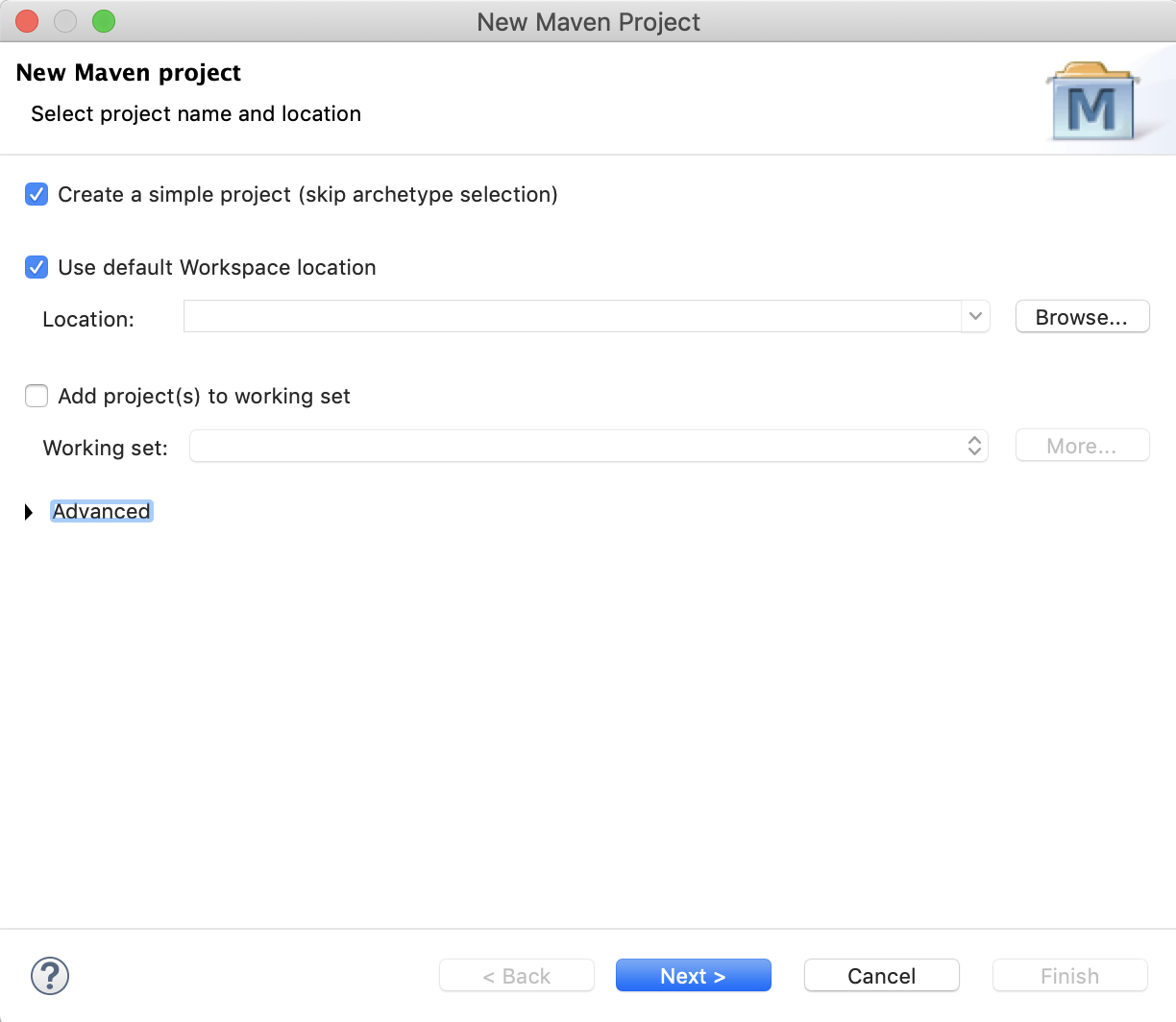
Task: Click the More... button
Action: click(1082, 446)
